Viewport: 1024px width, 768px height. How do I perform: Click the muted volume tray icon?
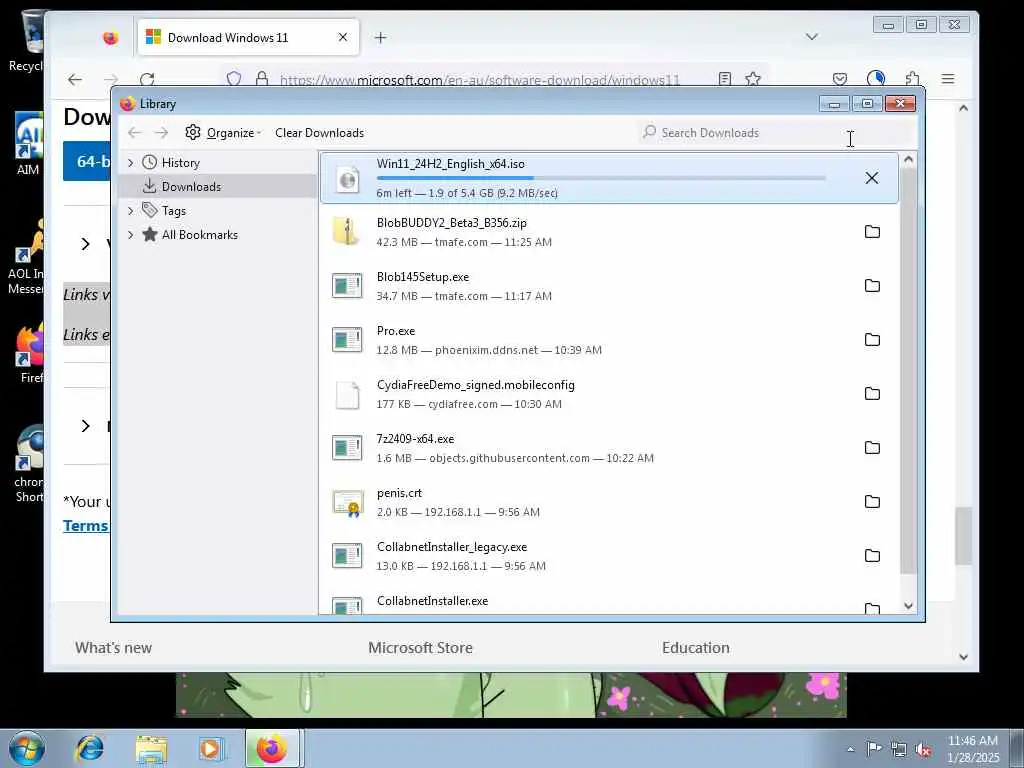[x=923, y=749]
